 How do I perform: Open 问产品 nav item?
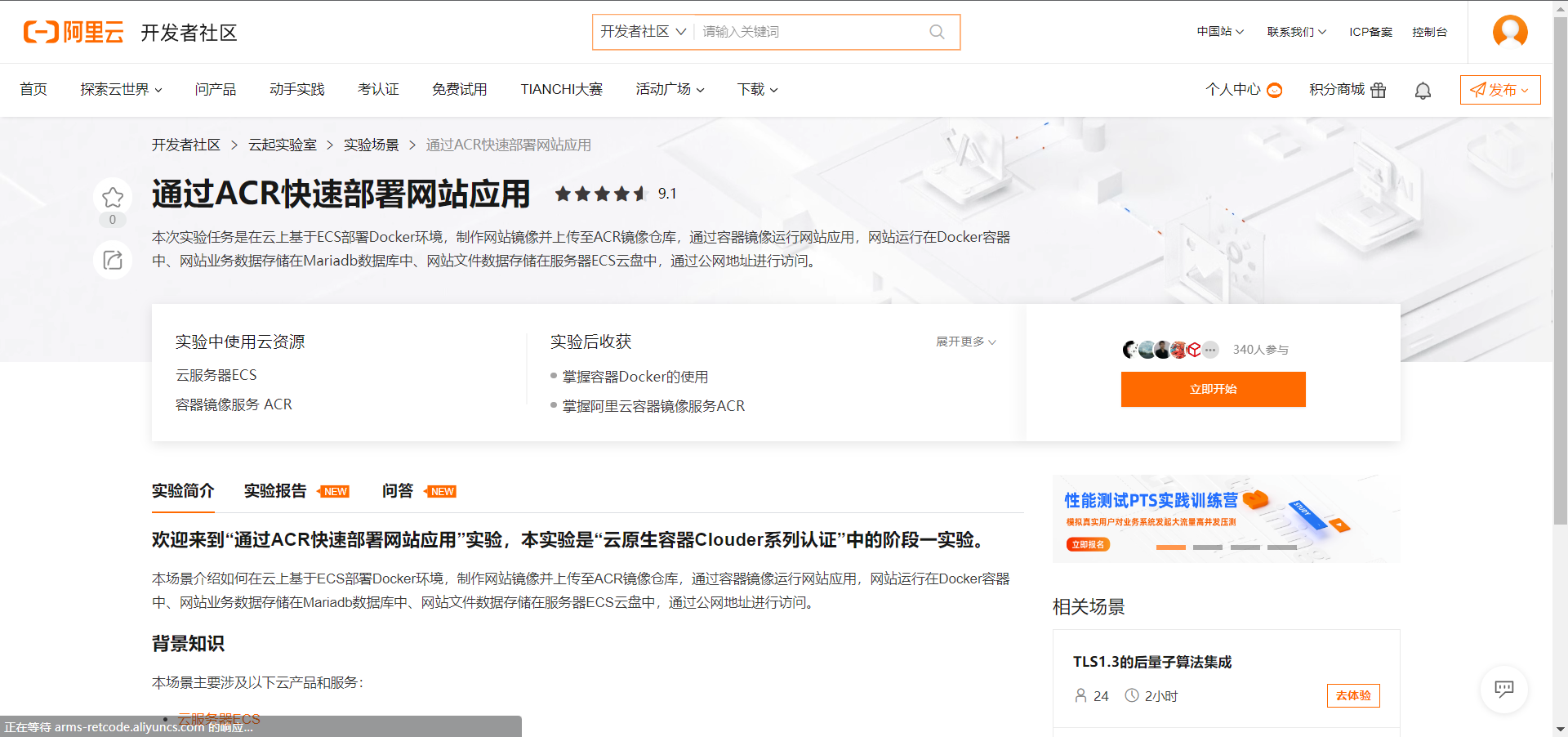216,89
